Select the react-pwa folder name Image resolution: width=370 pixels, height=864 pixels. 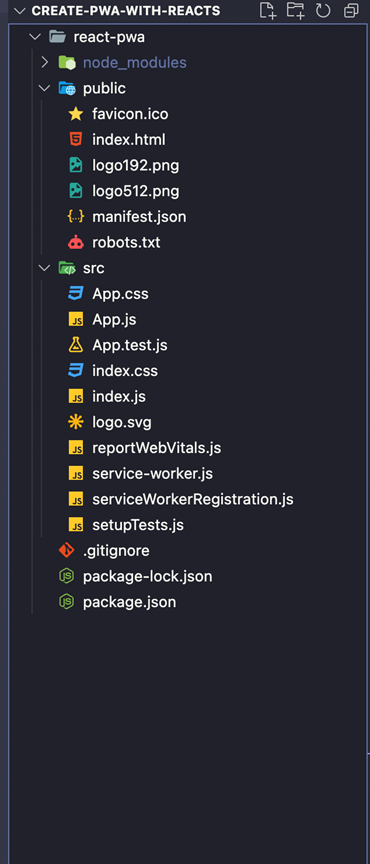point(109,37)
